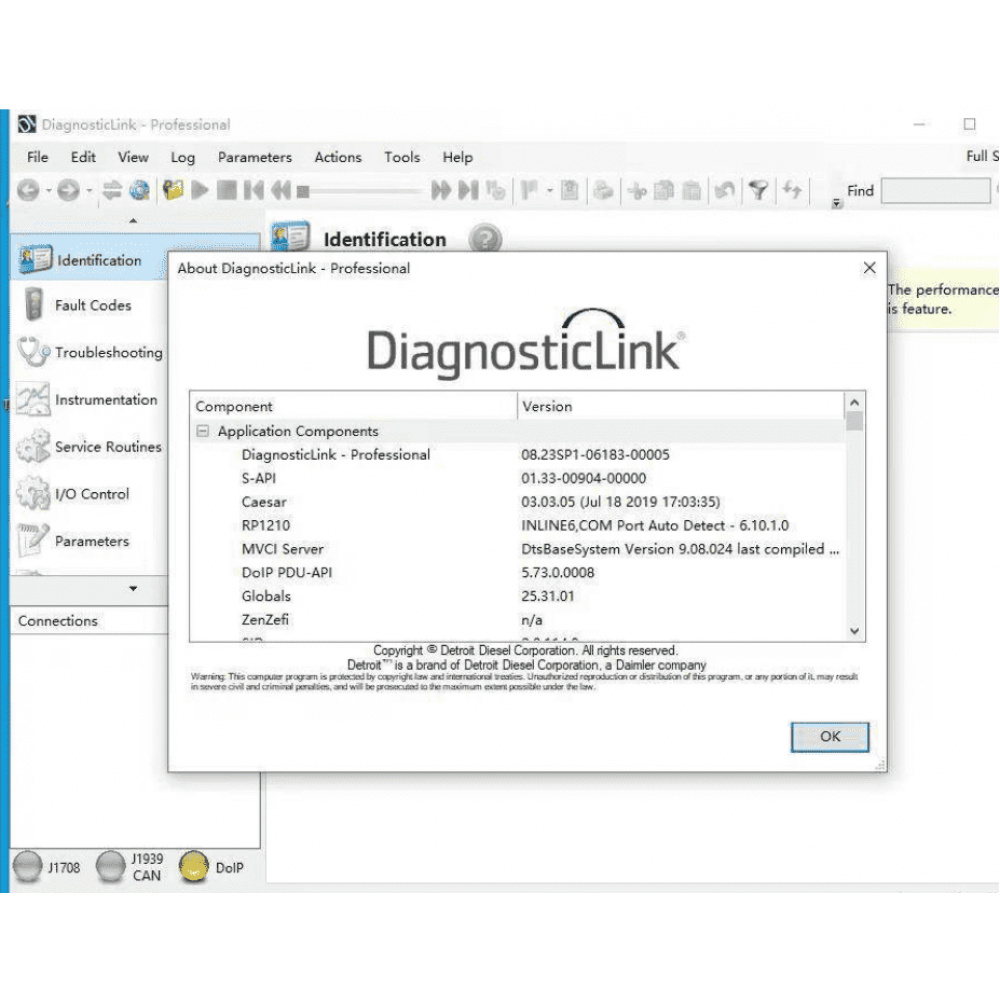
Task: Click the navigate back arrow in toolbar
Action: pyautogui.click(x=28, y=188)
